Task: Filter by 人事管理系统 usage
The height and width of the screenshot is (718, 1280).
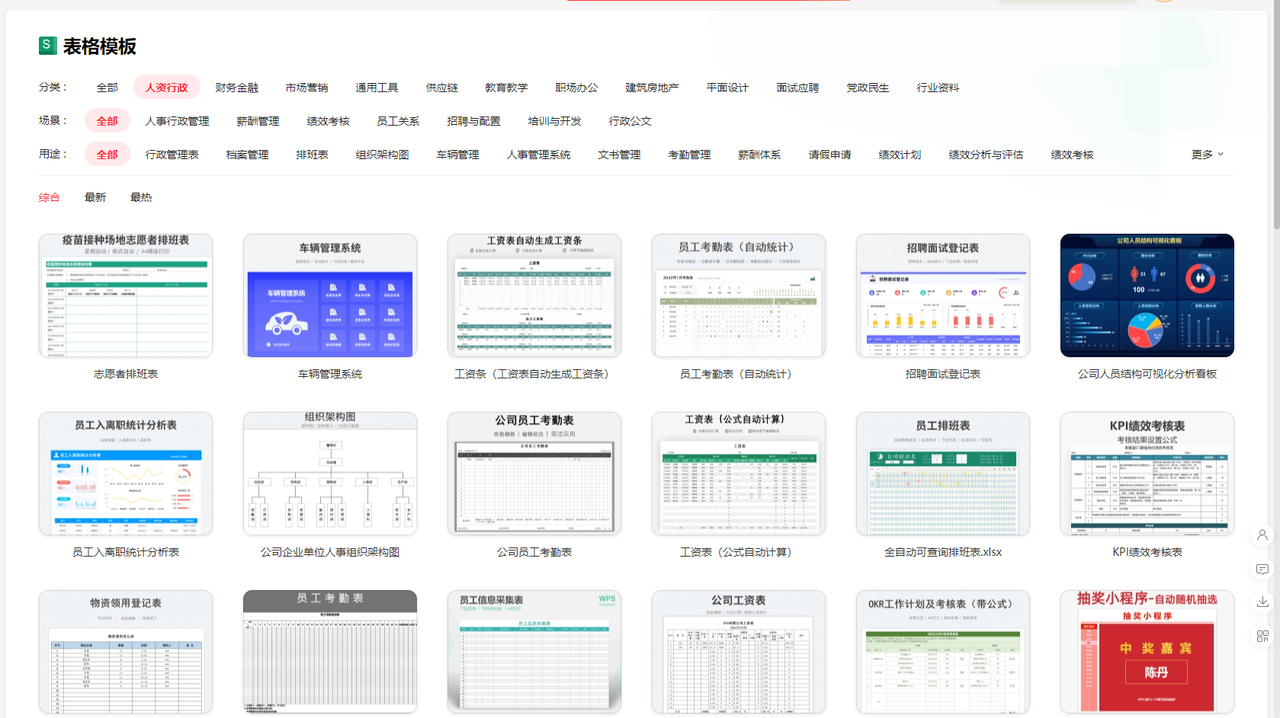Action: [538, 155]
